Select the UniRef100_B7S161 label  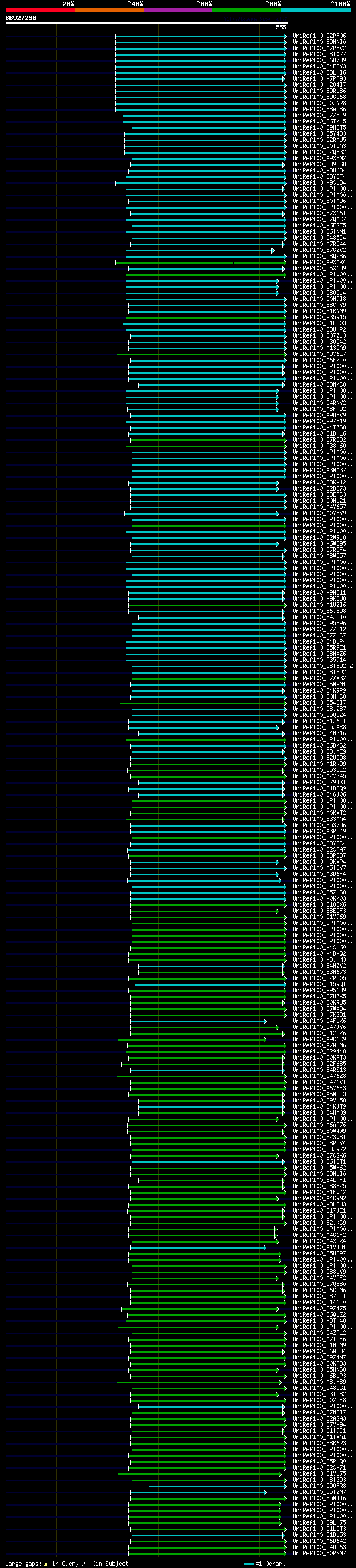319,213
